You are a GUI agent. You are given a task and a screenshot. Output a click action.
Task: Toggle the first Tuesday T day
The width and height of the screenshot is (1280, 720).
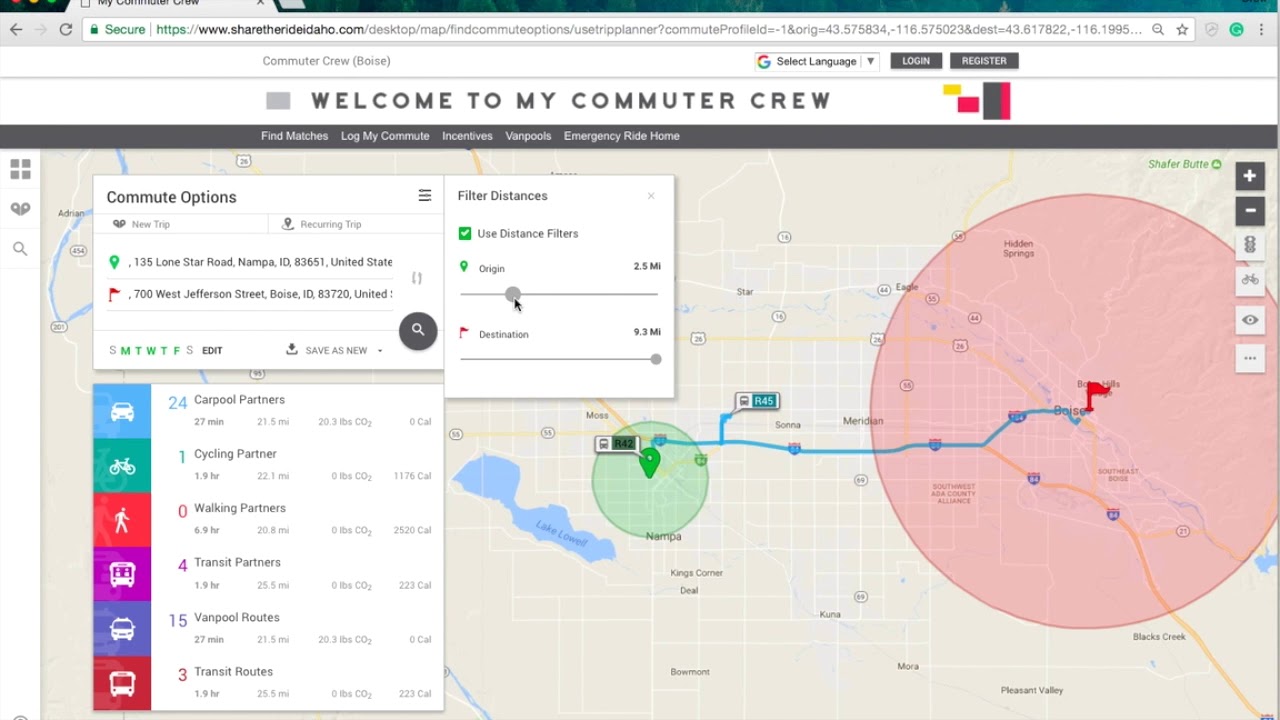[139, 351]
